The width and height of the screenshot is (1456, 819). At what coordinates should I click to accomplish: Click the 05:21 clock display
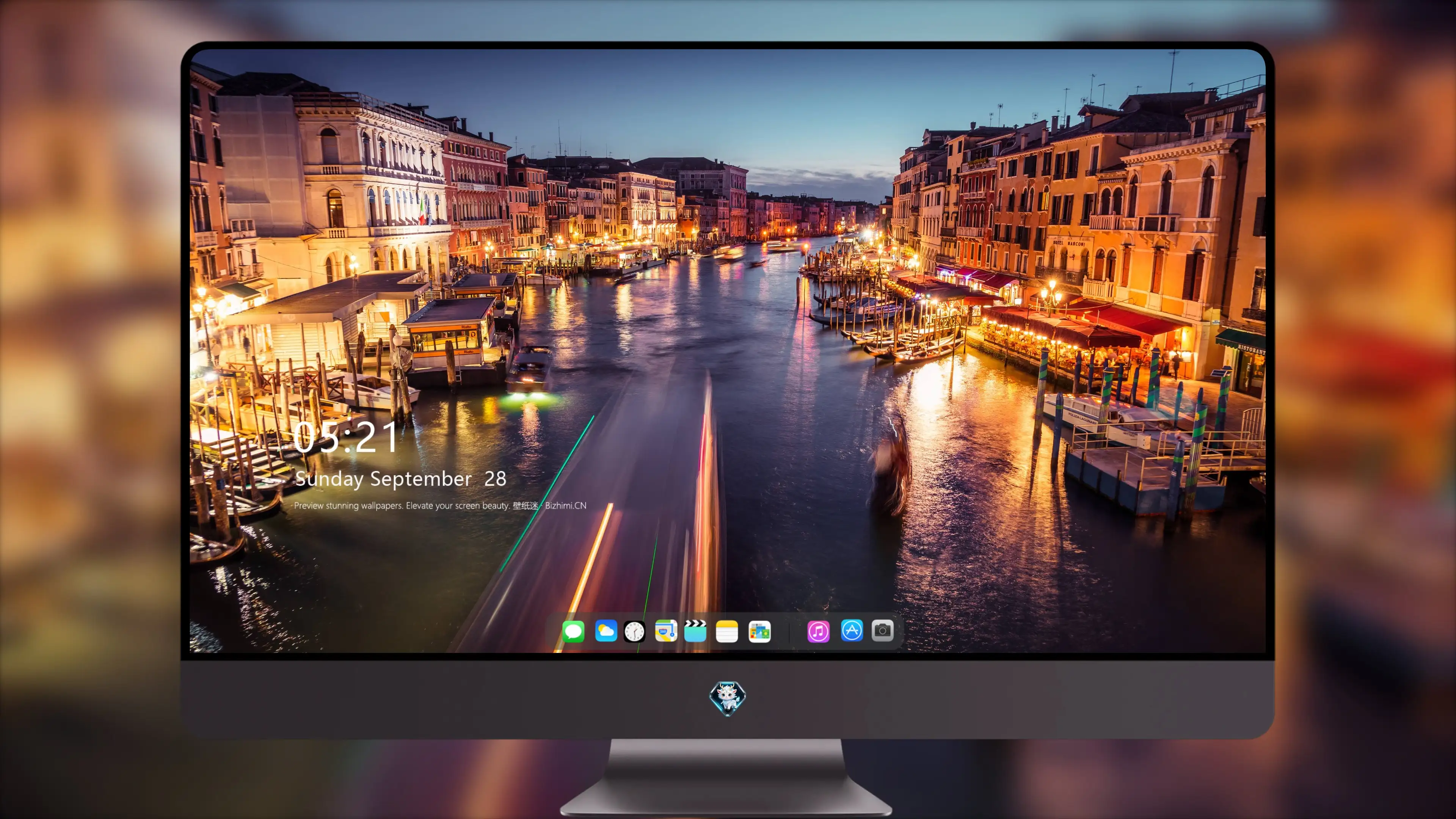point(345,438)
